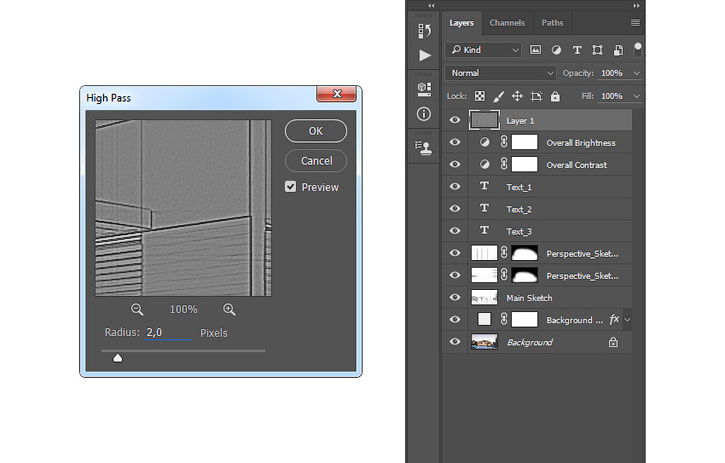Viewport: 725px width, 463px height.
Task: Lock transparent pixels icon
Action: click(x=480, y=96)
